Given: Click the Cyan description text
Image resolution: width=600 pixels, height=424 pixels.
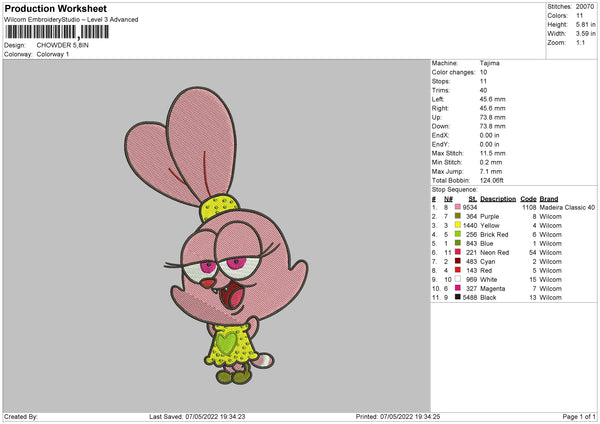Looking at the screenshot, I should tap(488, 262).
